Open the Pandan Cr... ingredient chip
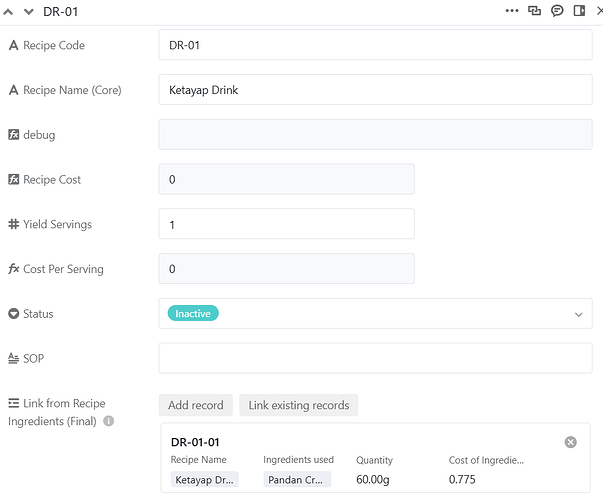 pos(297,480)
